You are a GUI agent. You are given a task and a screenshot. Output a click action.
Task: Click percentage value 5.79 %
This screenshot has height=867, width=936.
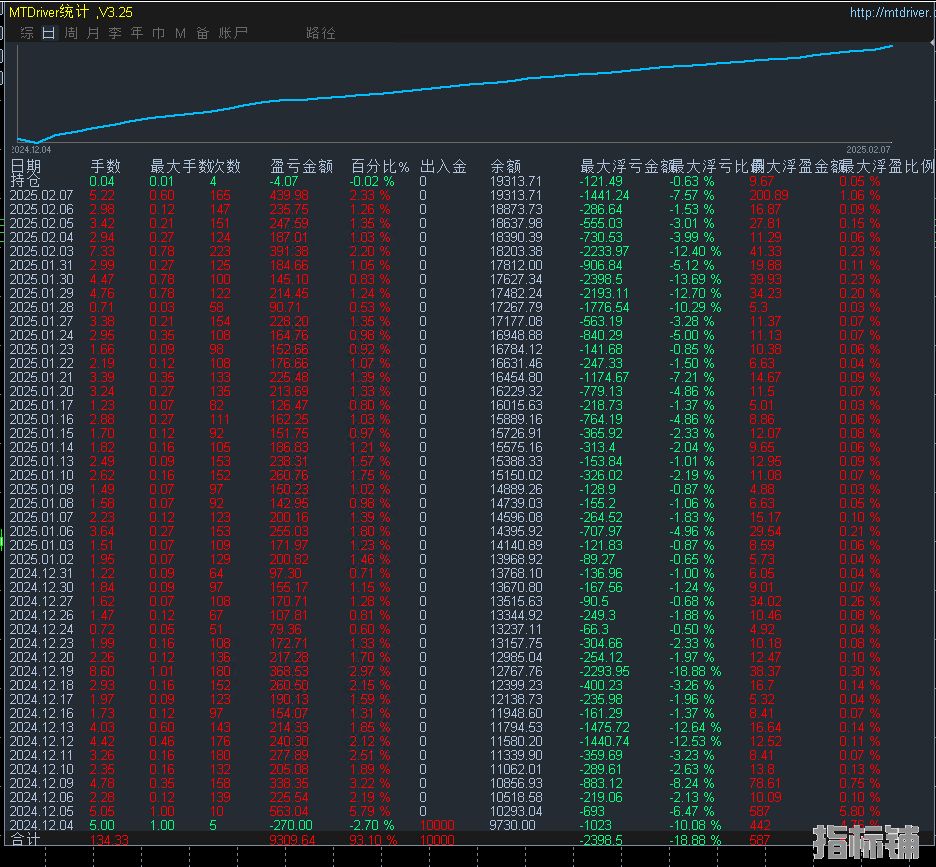370,811
